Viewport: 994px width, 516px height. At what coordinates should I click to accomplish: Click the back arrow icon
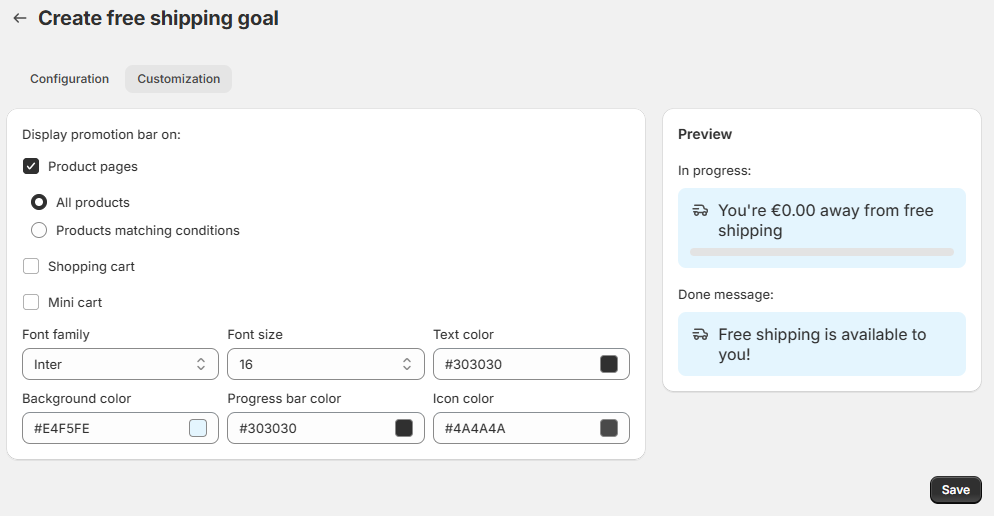click(x=19, y=18)
